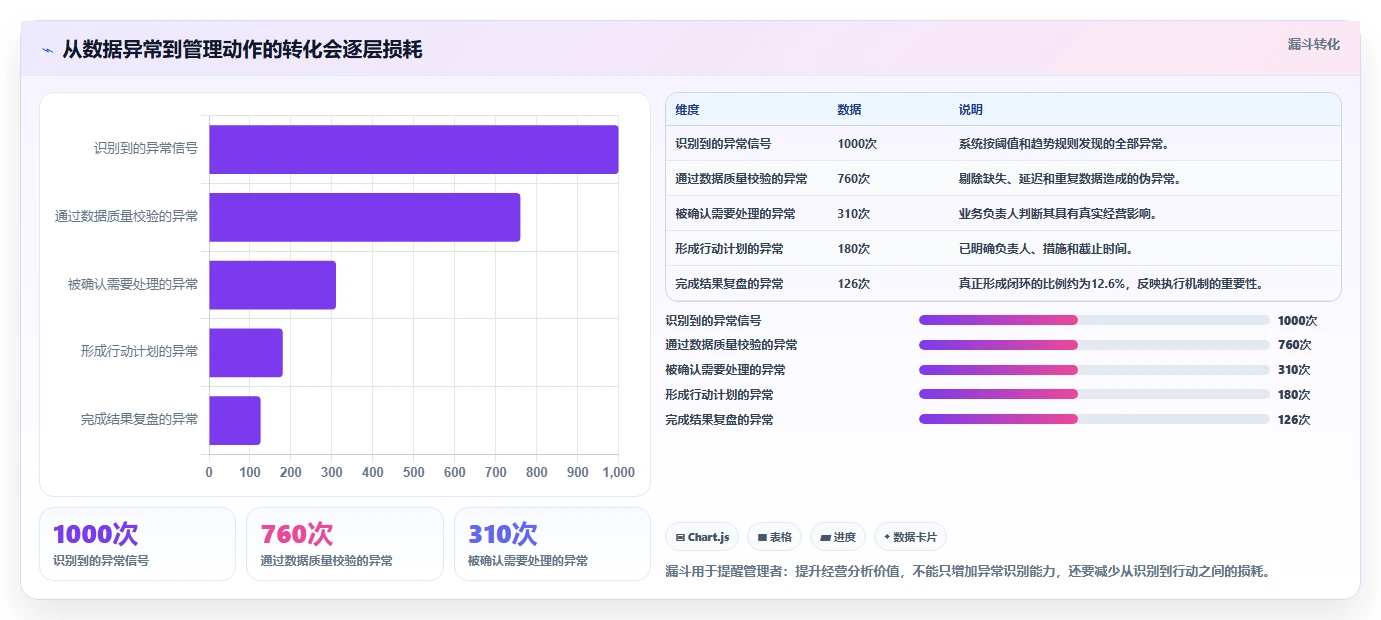This screenshot has width=1381, height=620.
Task: Click chart axis label 通过数据质量校验的异常
Action: coord(127,216)
